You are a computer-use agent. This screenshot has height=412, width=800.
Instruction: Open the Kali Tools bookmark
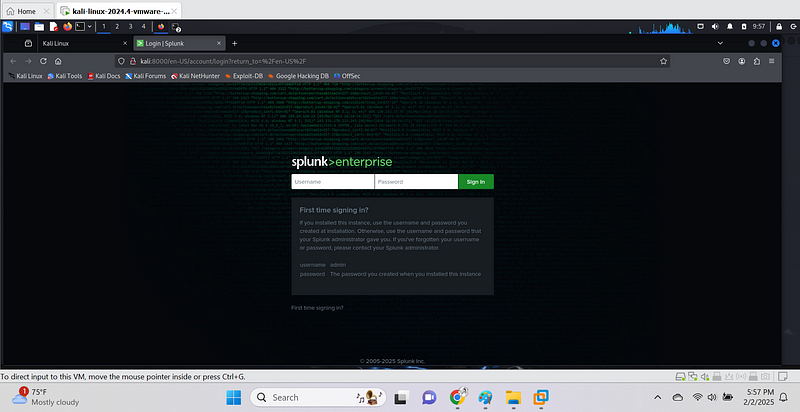[x=65, y=76]
